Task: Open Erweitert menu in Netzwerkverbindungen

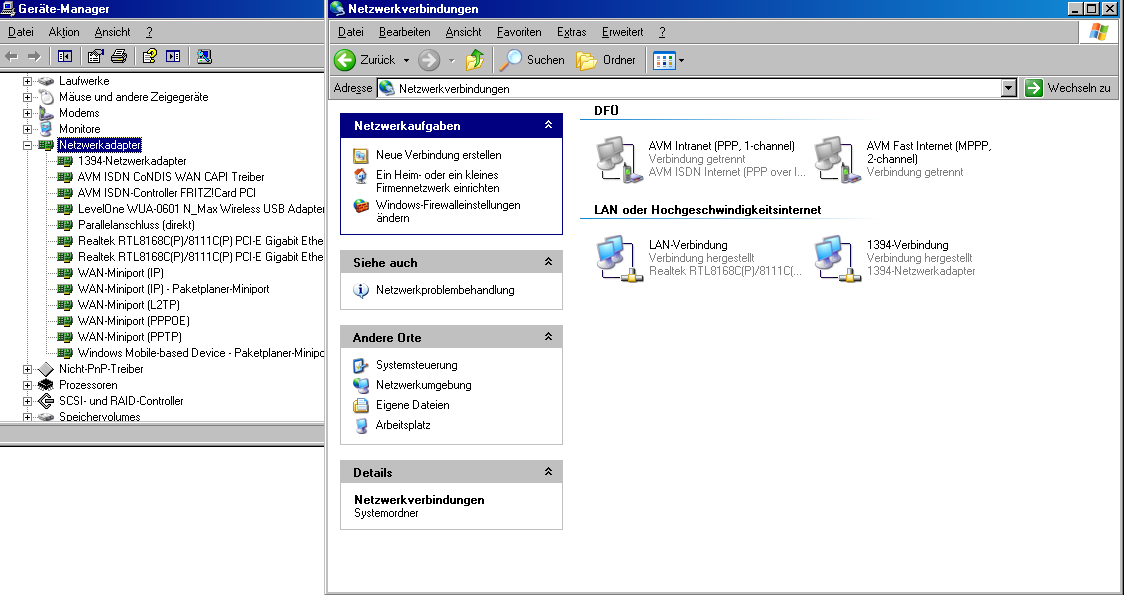Action: [x=622, y=32]
